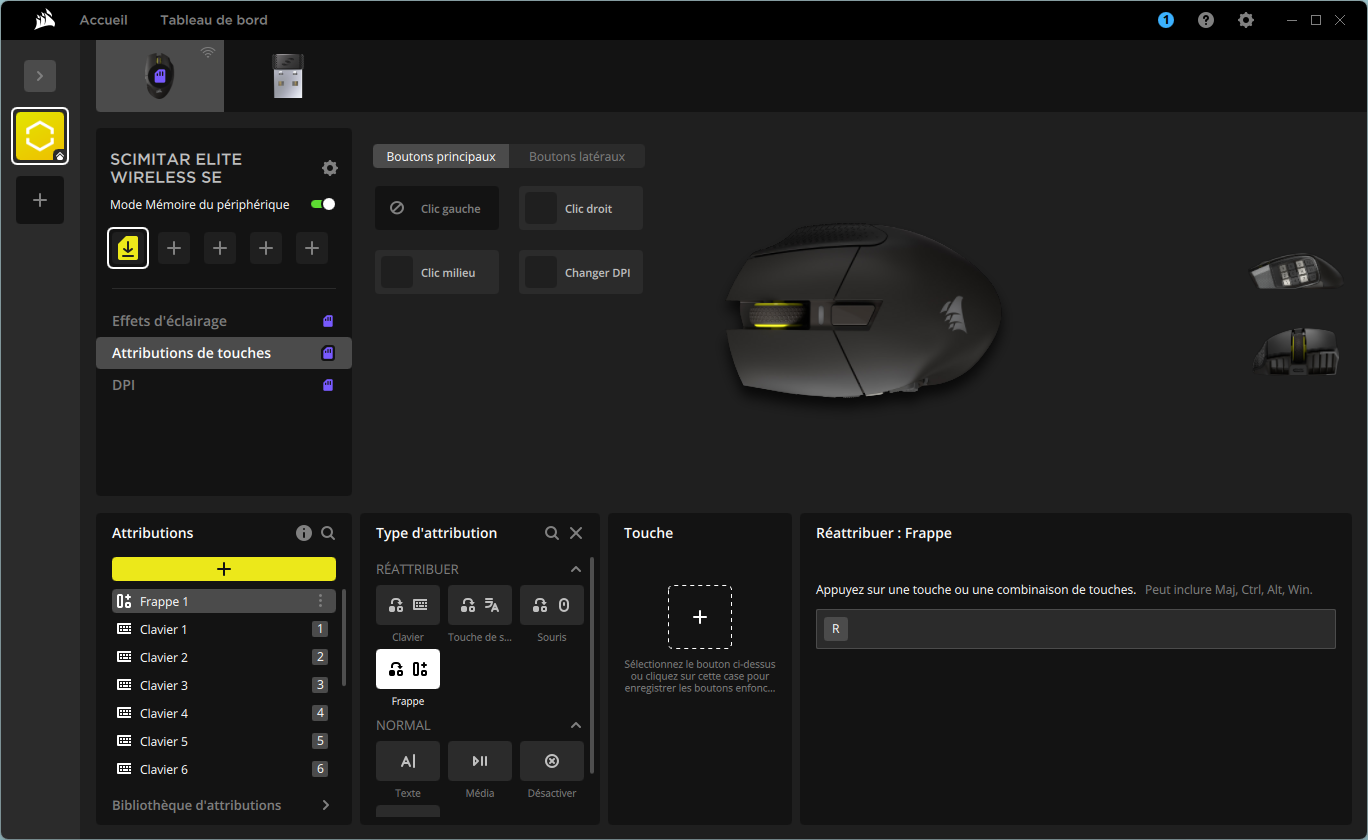Close the Type d'attribution panel
The image size is (1368, 840).
576,533
